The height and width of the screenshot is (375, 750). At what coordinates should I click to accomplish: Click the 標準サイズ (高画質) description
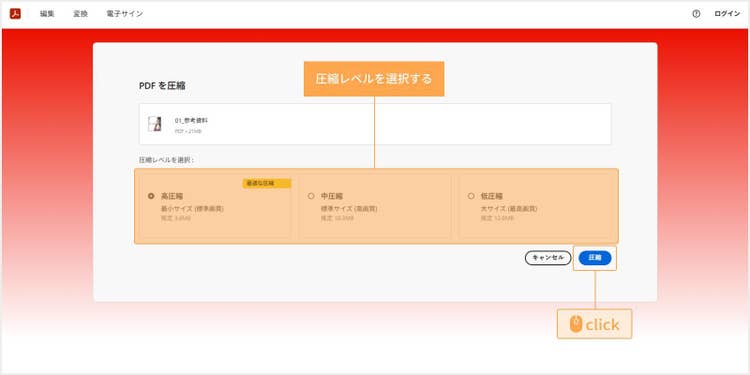[x=349, y=209]
